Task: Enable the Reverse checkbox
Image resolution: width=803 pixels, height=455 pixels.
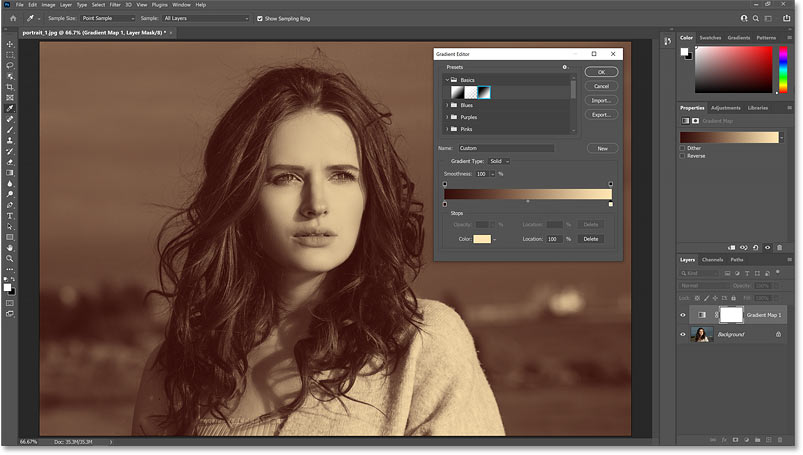Action: (x=682, y=156)
